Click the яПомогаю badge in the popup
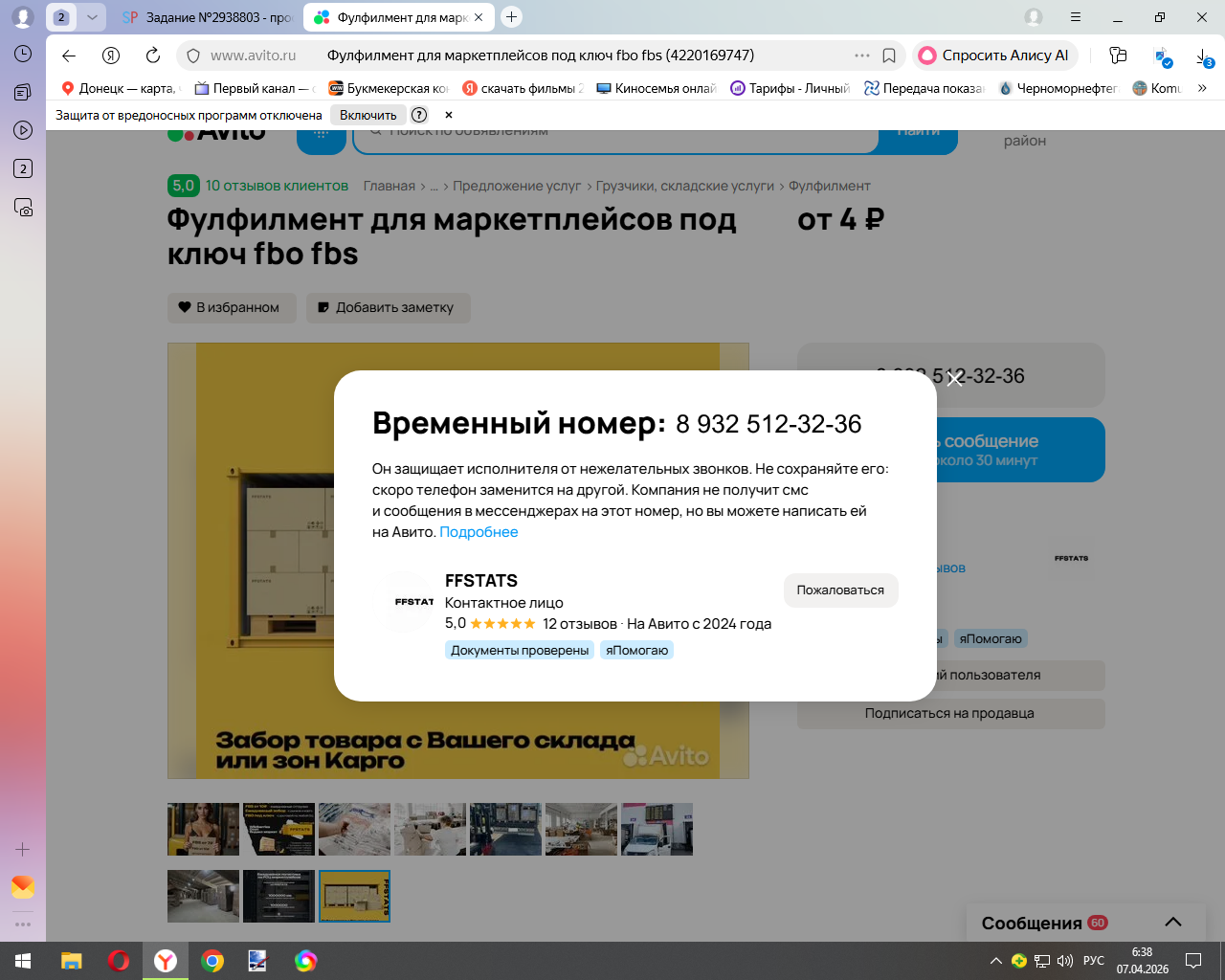The height and width of the screenshot is (980, 1225). tap(636, 651)
